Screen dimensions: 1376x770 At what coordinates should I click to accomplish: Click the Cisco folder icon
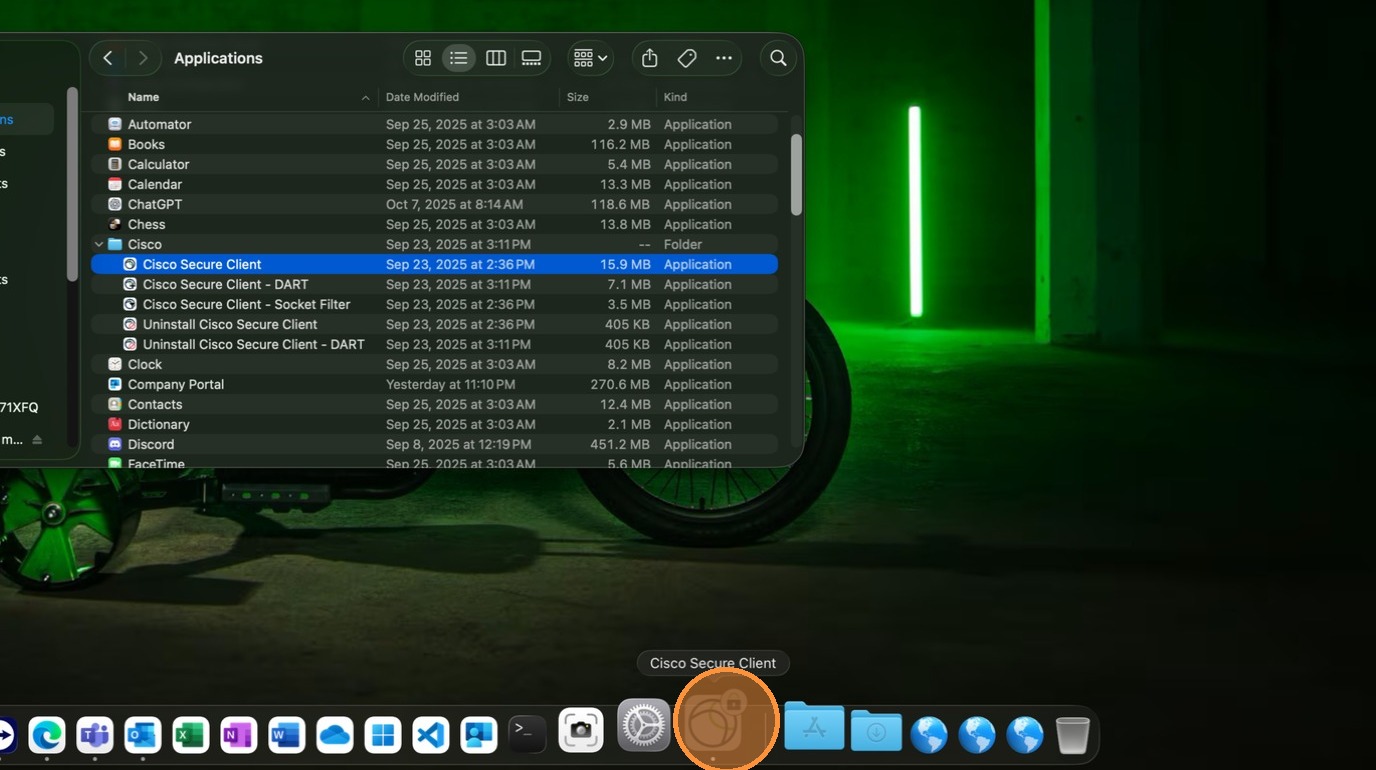(x=115, y=244)
